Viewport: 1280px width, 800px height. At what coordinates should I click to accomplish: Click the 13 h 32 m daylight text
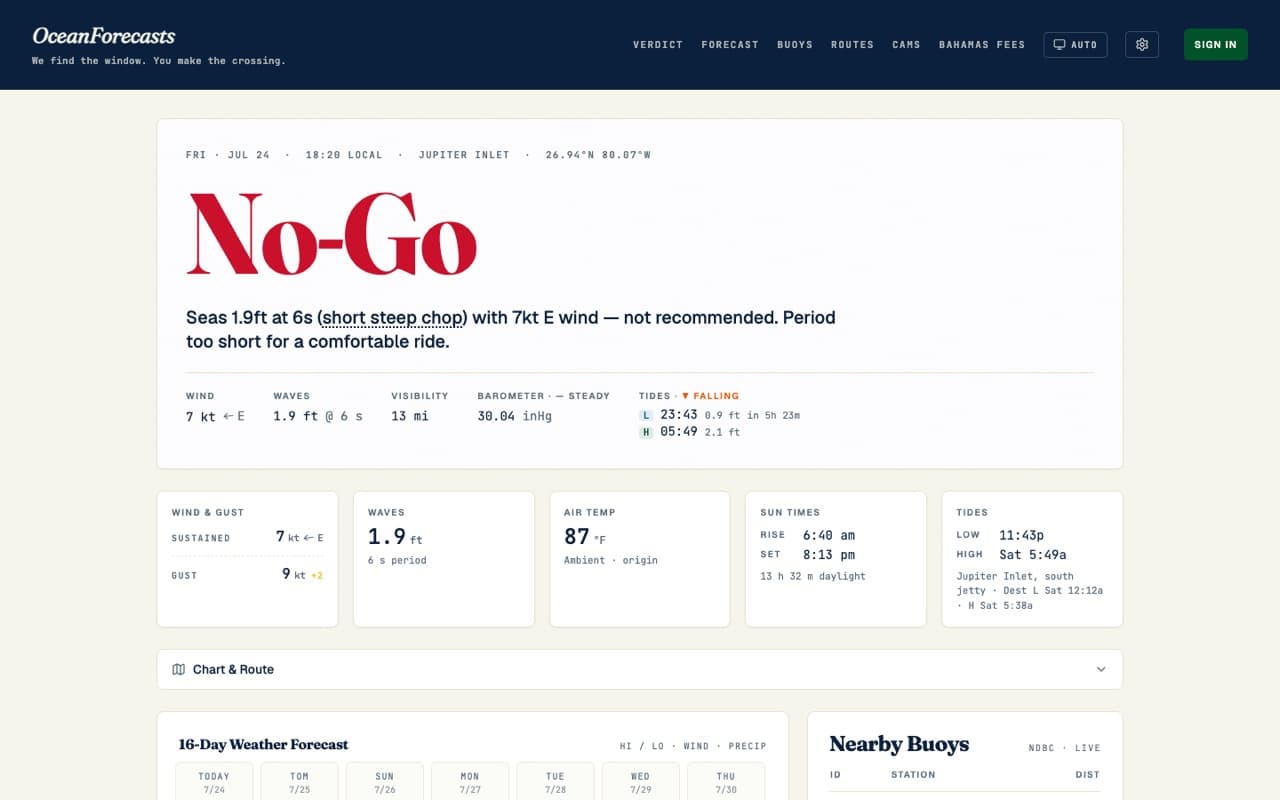(x=813, y=576)
